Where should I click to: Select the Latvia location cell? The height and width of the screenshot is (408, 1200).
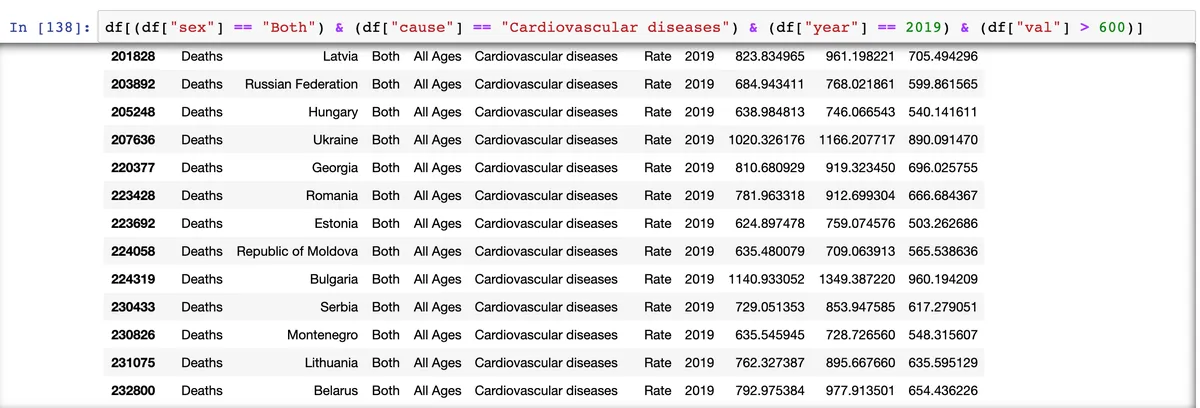340,56
